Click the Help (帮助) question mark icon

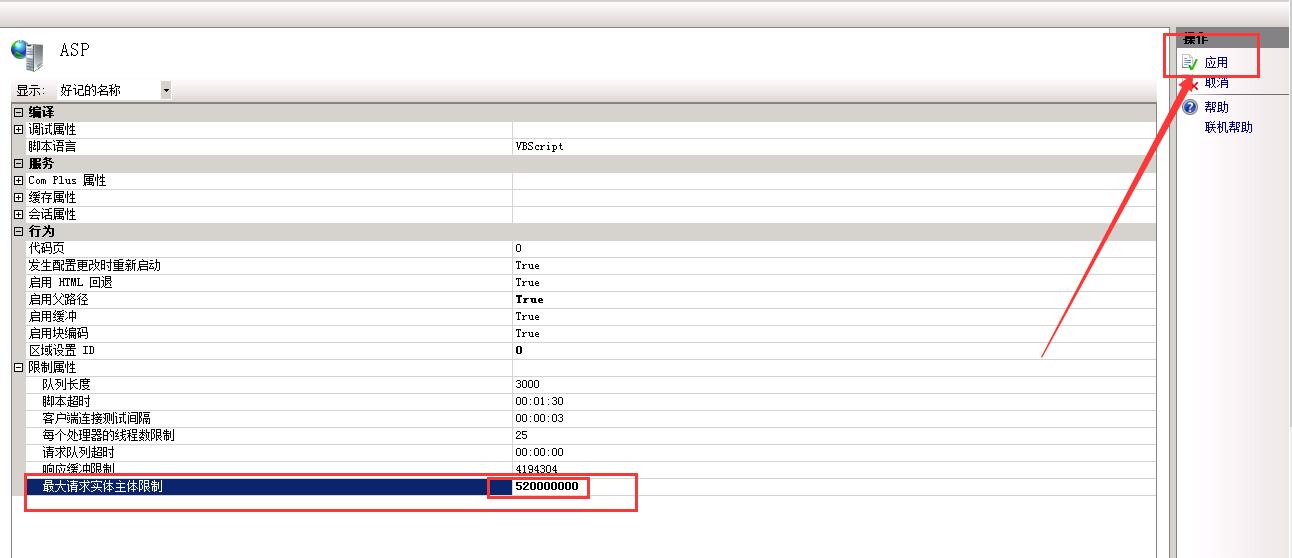coord(1190,107)
